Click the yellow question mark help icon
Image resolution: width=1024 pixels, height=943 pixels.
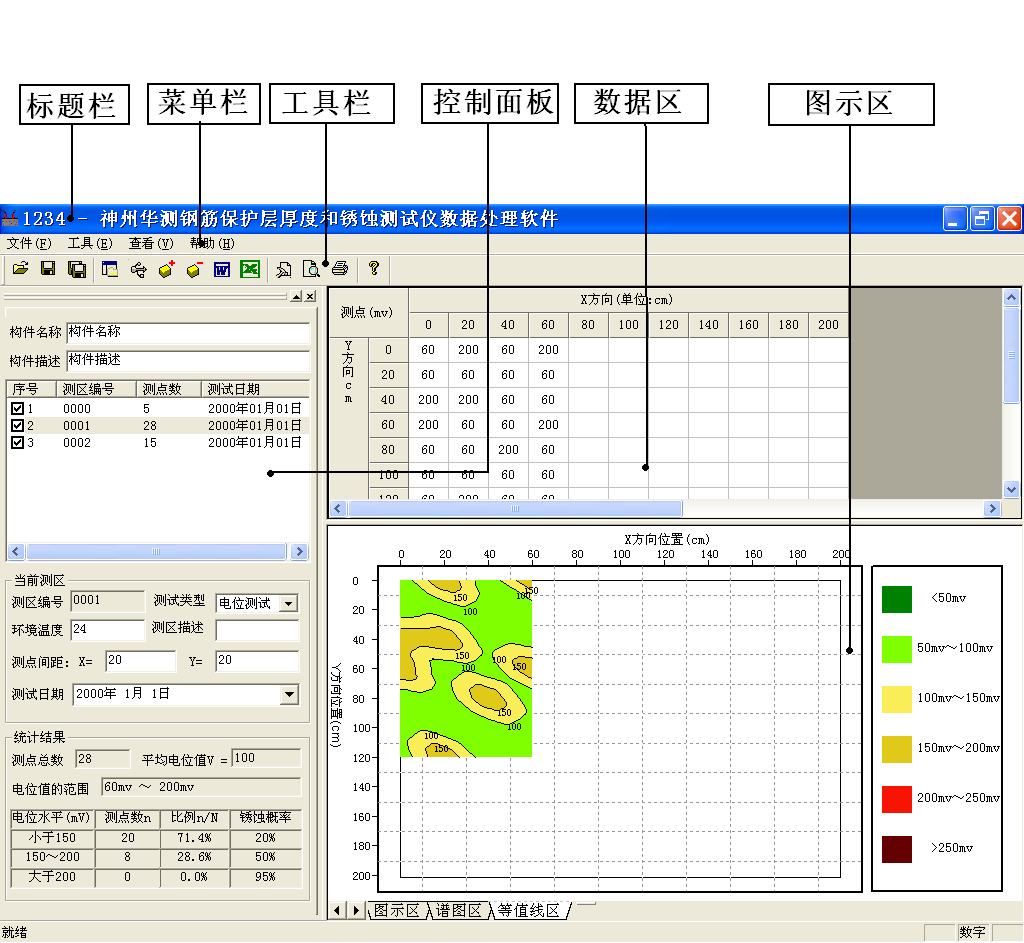(374, 269)
